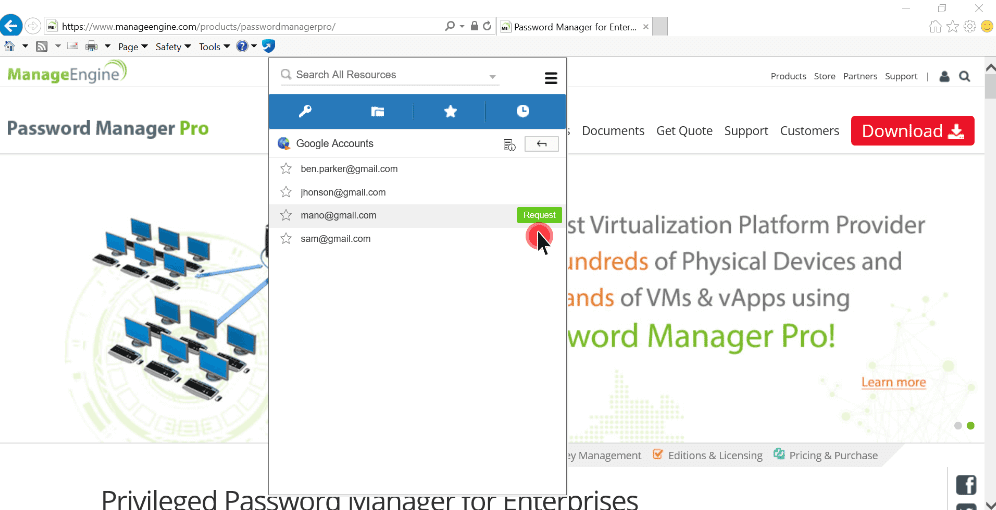Favorite sam@gmail.com with its star
The height and width of the screenshot is (510, 996).
click(286, 239)
